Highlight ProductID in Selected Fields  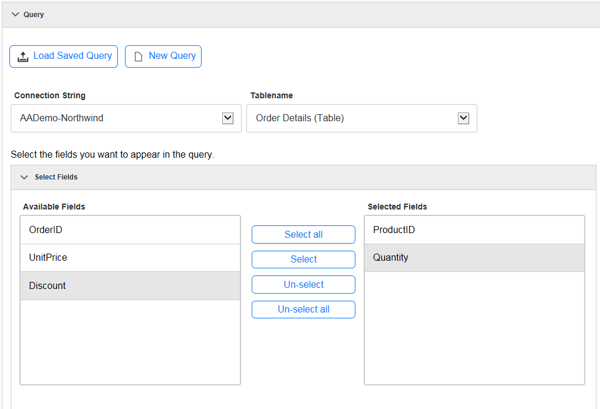pyautogui.click(x=474, y=230)
